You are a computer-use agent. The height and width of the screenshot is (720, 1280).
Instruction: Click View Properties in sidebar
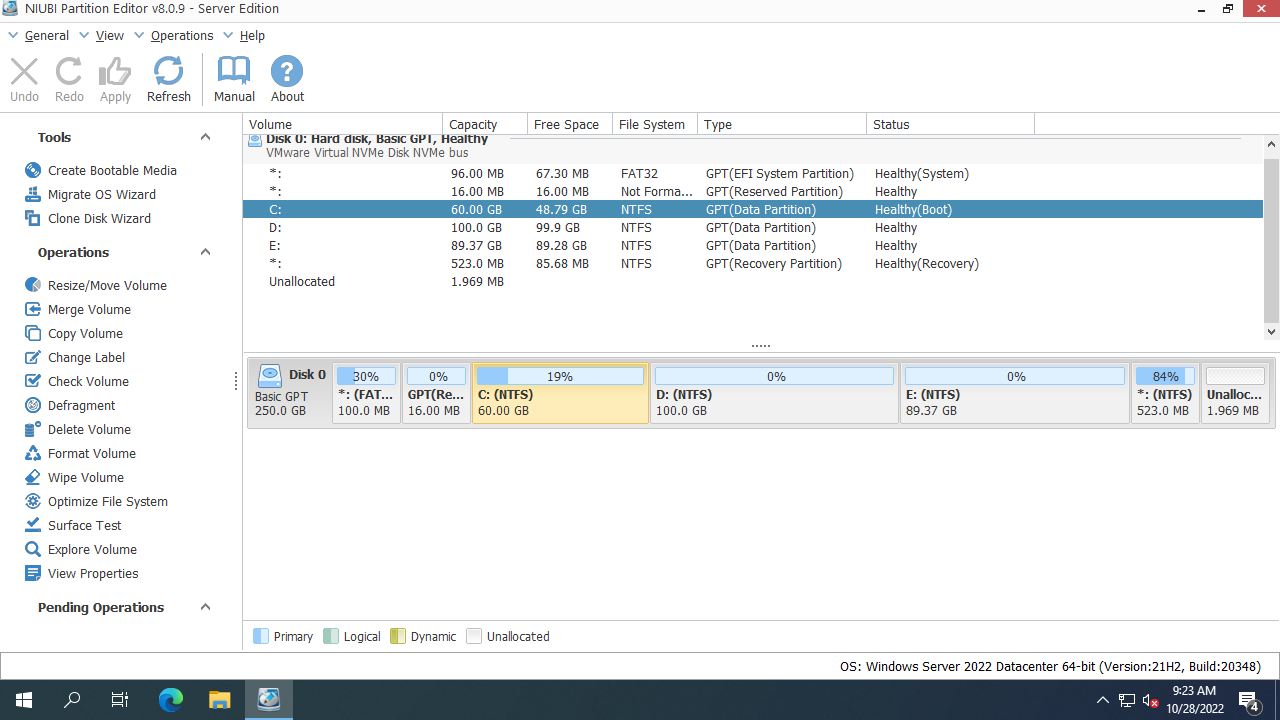tap(93, 574)
